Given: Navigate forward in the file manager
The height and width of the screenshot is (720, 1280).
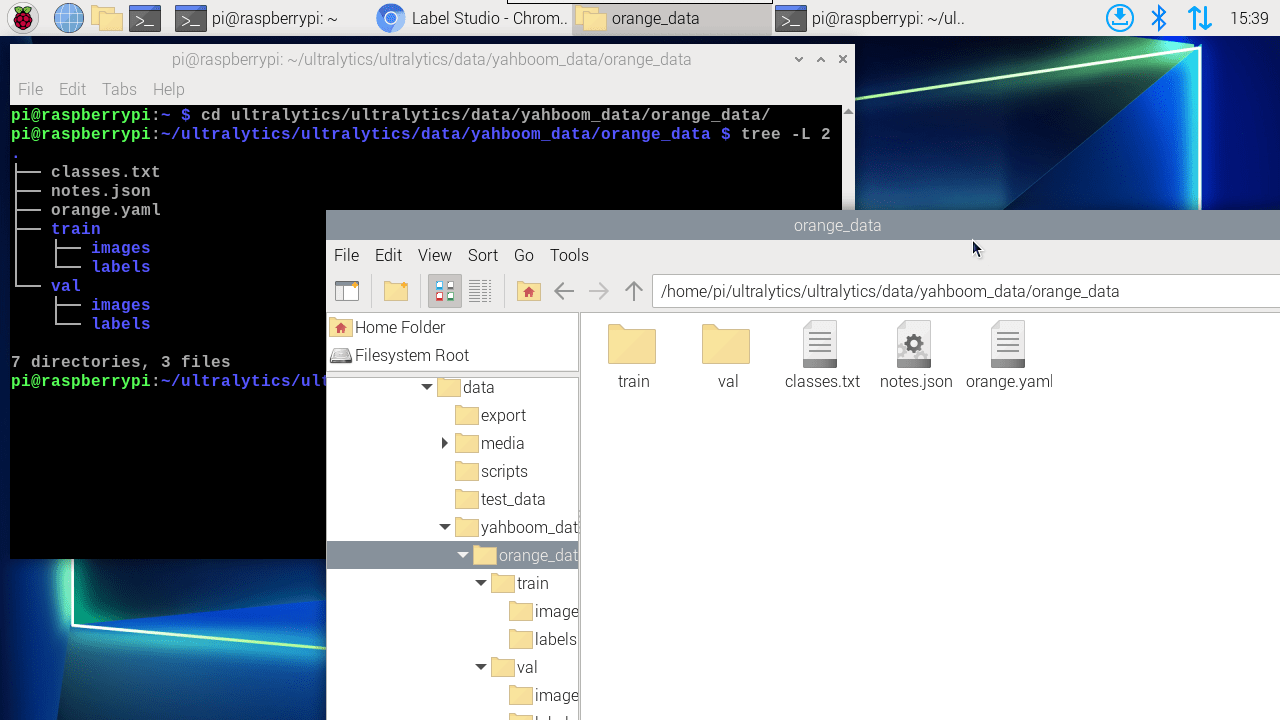Looking at the screenshot, I should pos(599,291).
